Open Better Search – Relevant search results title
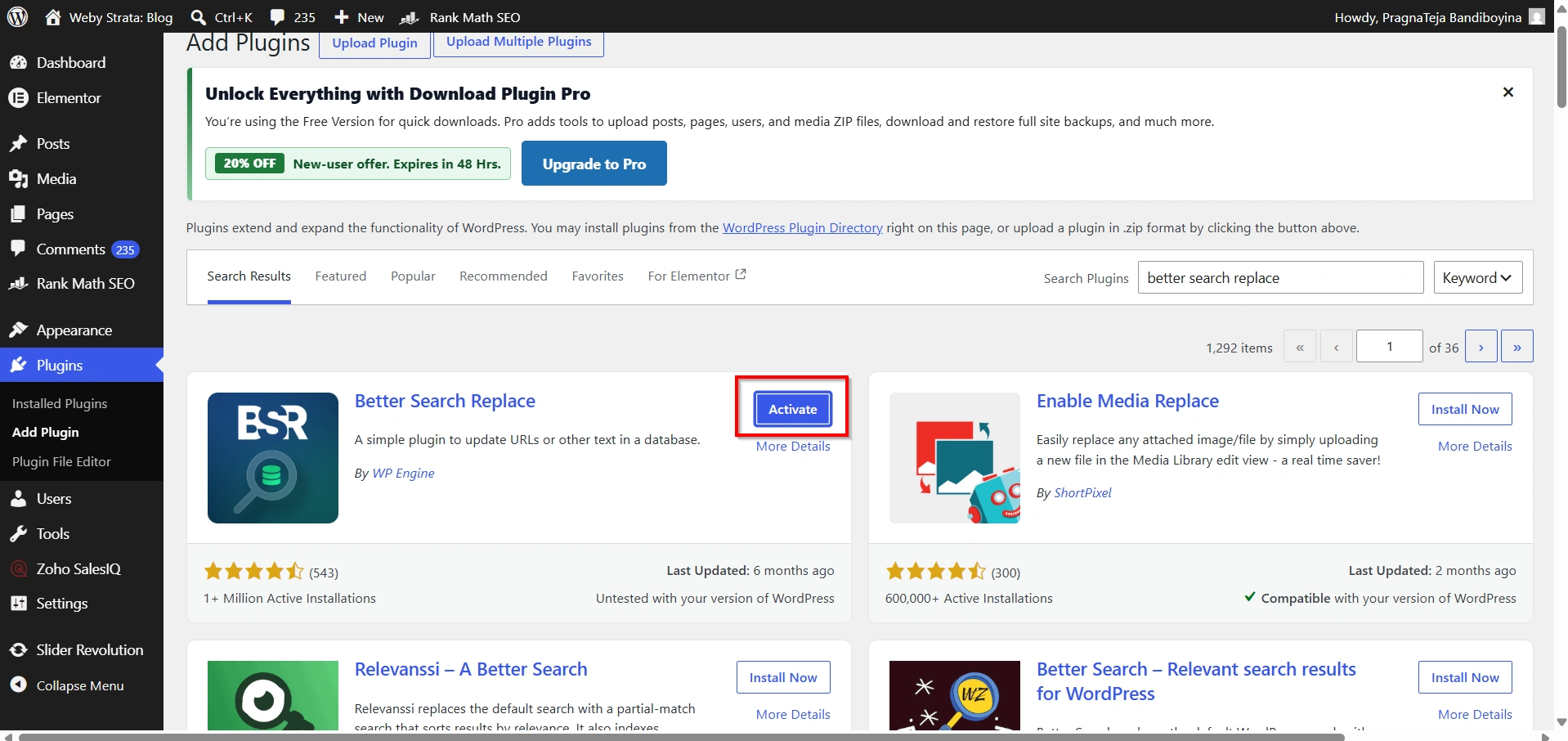 click(1196, 681)
